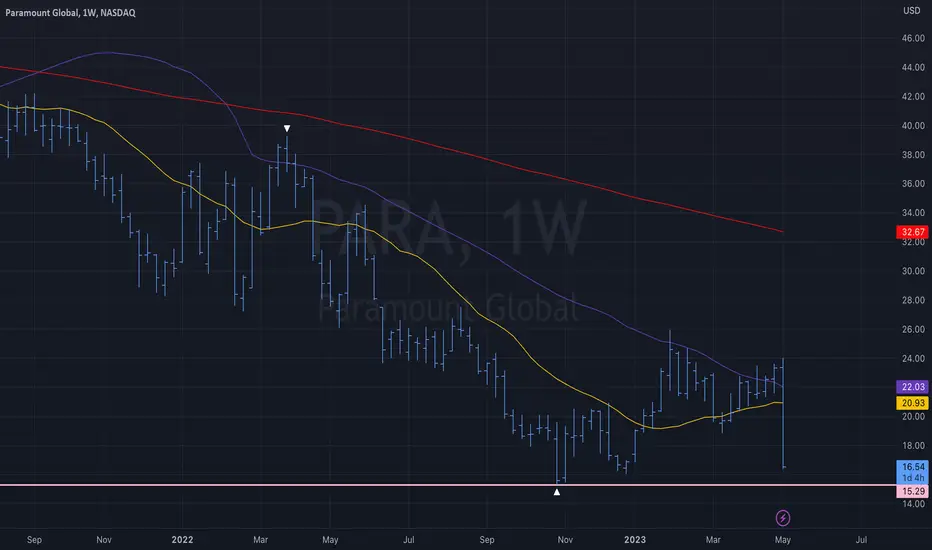The height and width of the screenshot is (550, 932).
Task: Click the 2023 label on time axis
Action: pyautogui.click(x=635, y=540)
